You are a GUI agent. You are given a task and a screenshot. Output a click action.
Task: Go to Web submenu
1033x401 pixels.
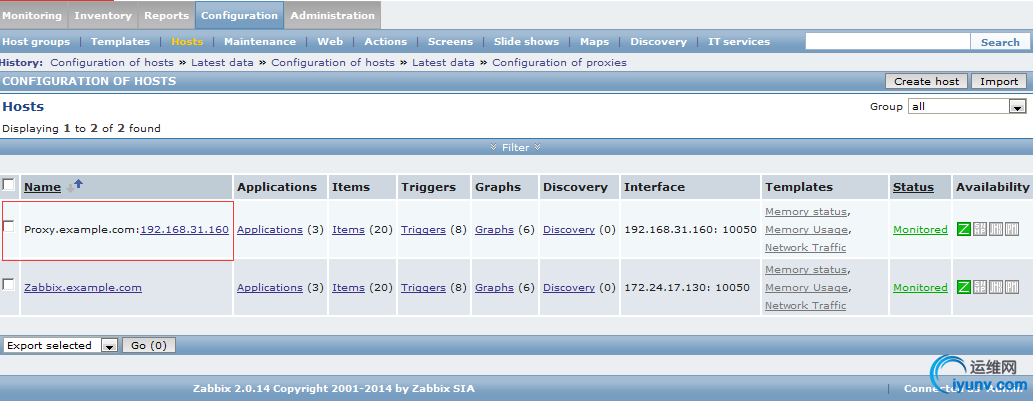tap(330, 41)
